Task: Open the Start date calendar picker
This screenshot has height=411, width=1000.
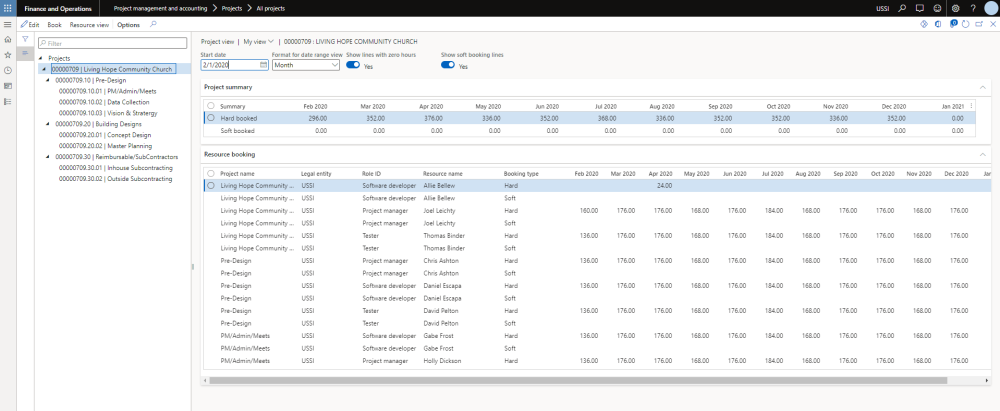Action: [263, 65]
